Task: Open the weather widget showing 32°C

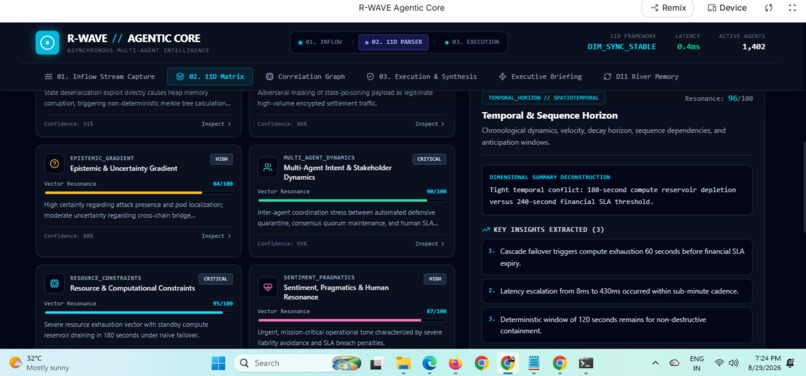Action: pyautogui.click(x=39, y=363)
